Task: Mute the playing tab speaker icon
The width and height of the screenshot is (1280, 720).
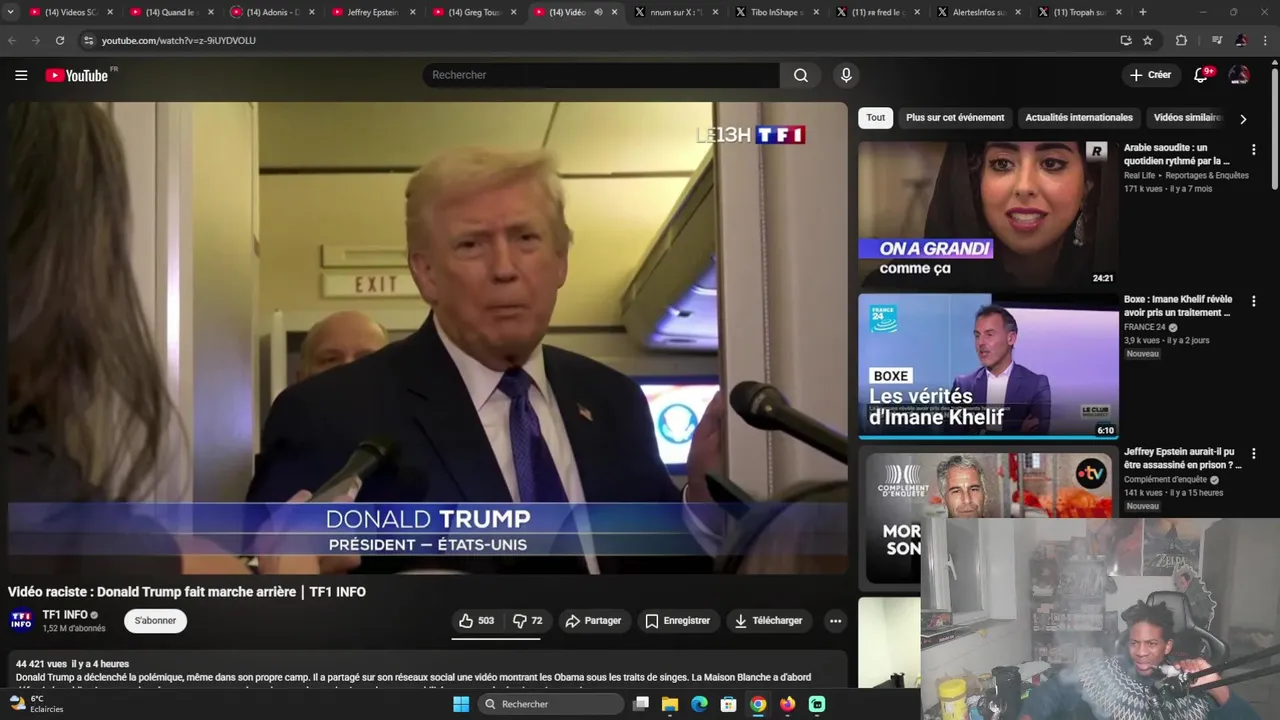Action: 598,12
